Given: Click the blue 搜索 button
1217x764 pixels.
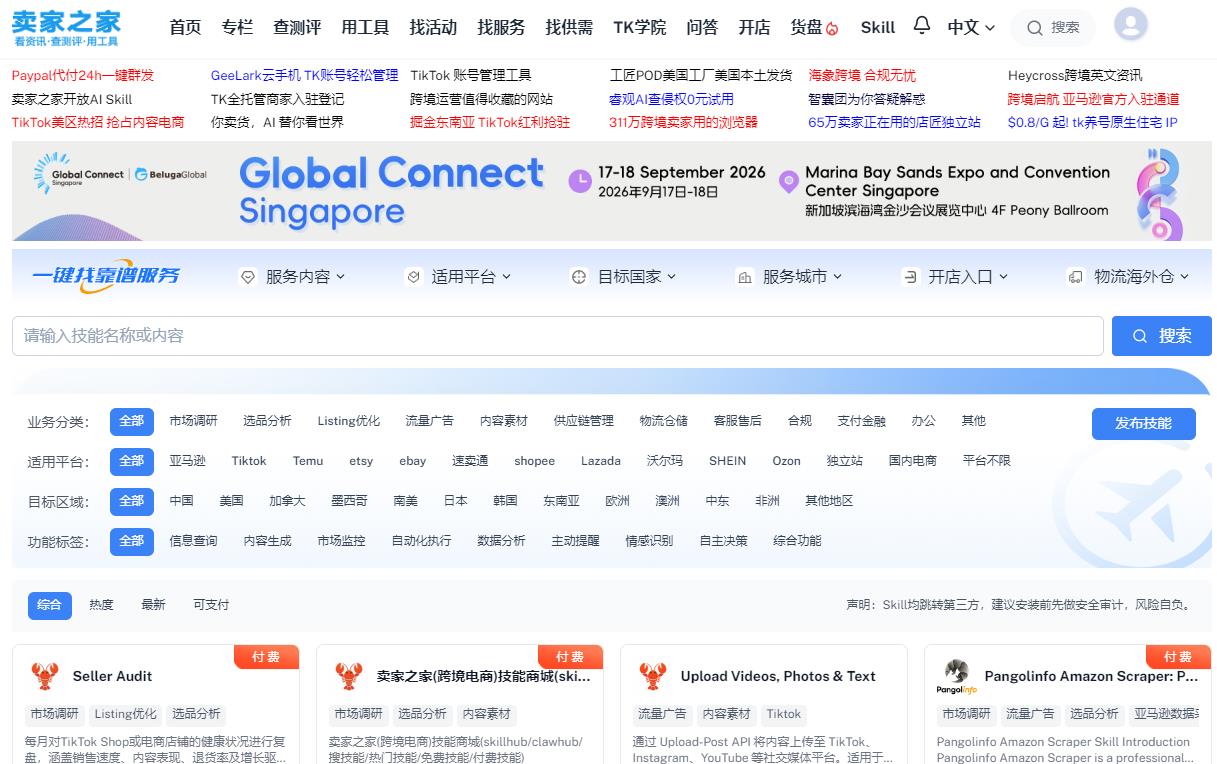Looking at the screenshot, I should click(1161, 336).
